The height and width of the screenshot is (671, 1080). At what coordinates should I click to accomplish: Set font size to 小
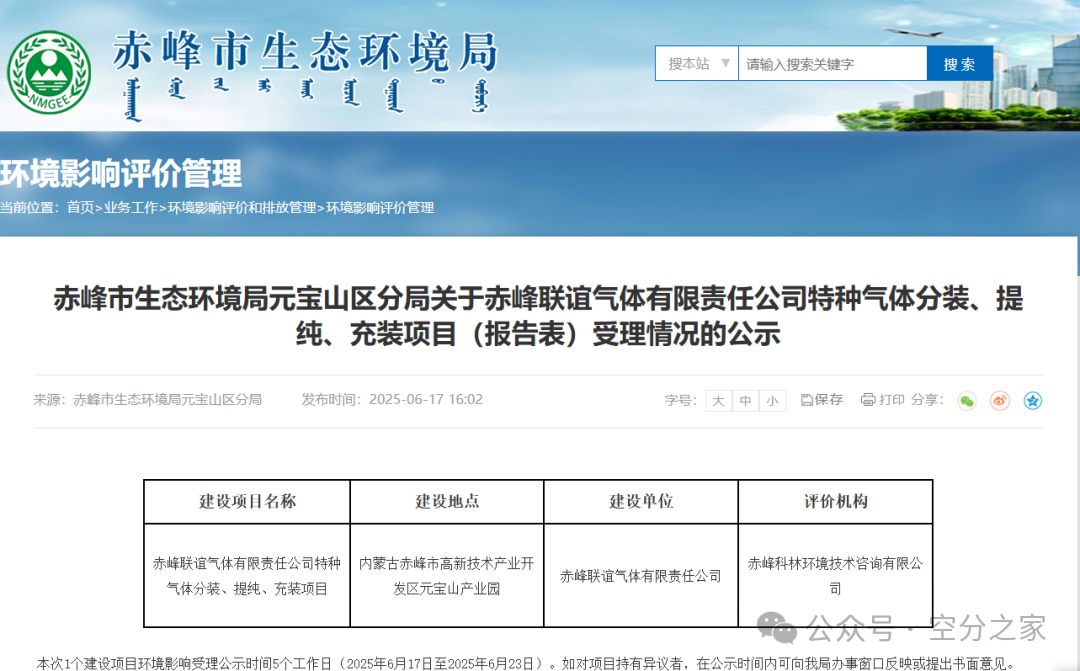[772, 401]
